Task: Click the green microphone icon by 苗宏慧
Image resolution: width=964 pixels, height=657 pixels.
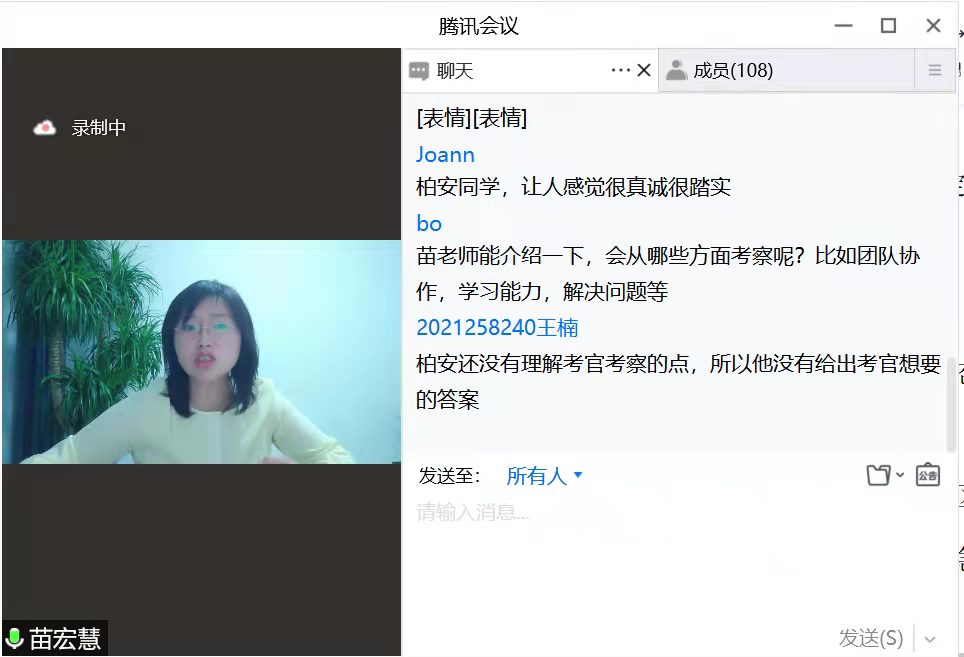Action: pyautogui.click(x=15, y=639)
